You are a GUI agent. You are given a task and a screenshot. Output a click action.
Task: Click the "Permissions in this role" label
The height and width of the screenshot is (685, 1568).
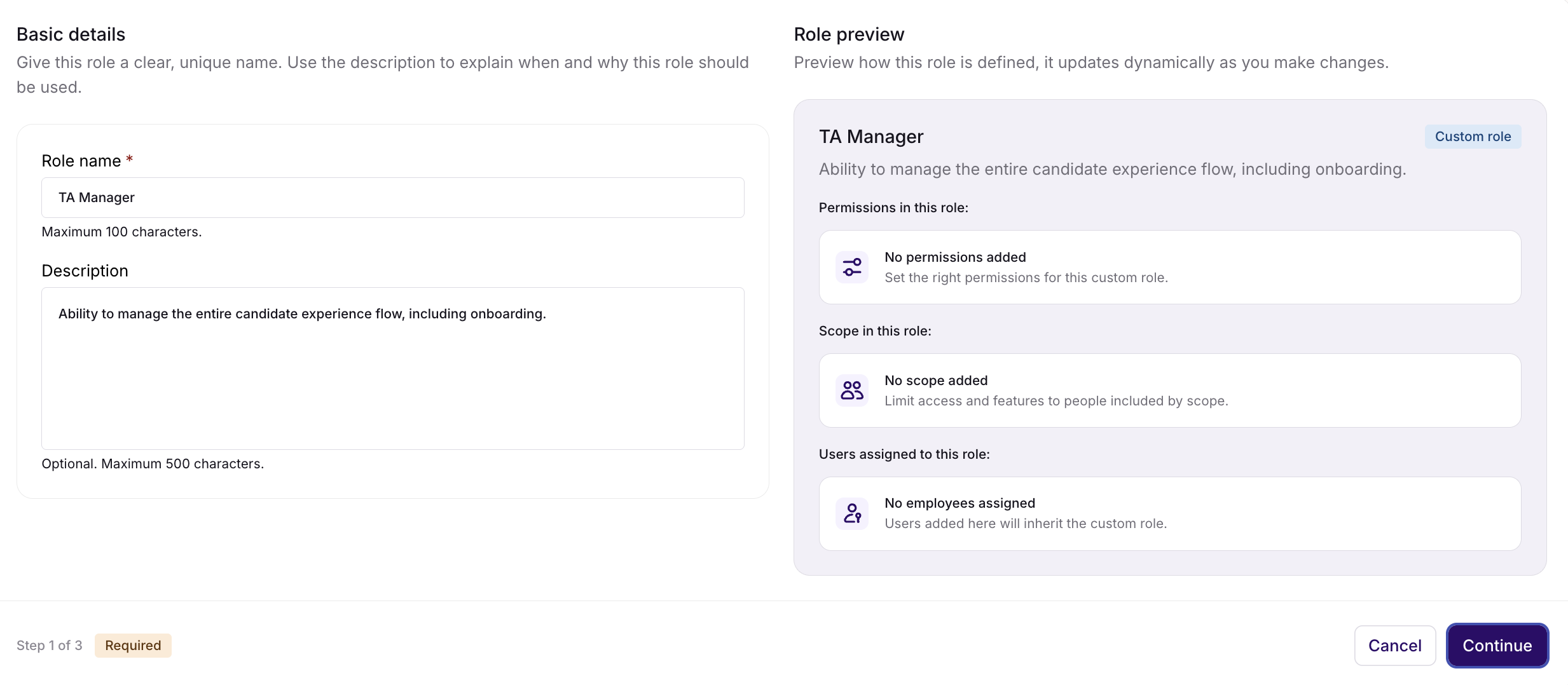[893, 208]
